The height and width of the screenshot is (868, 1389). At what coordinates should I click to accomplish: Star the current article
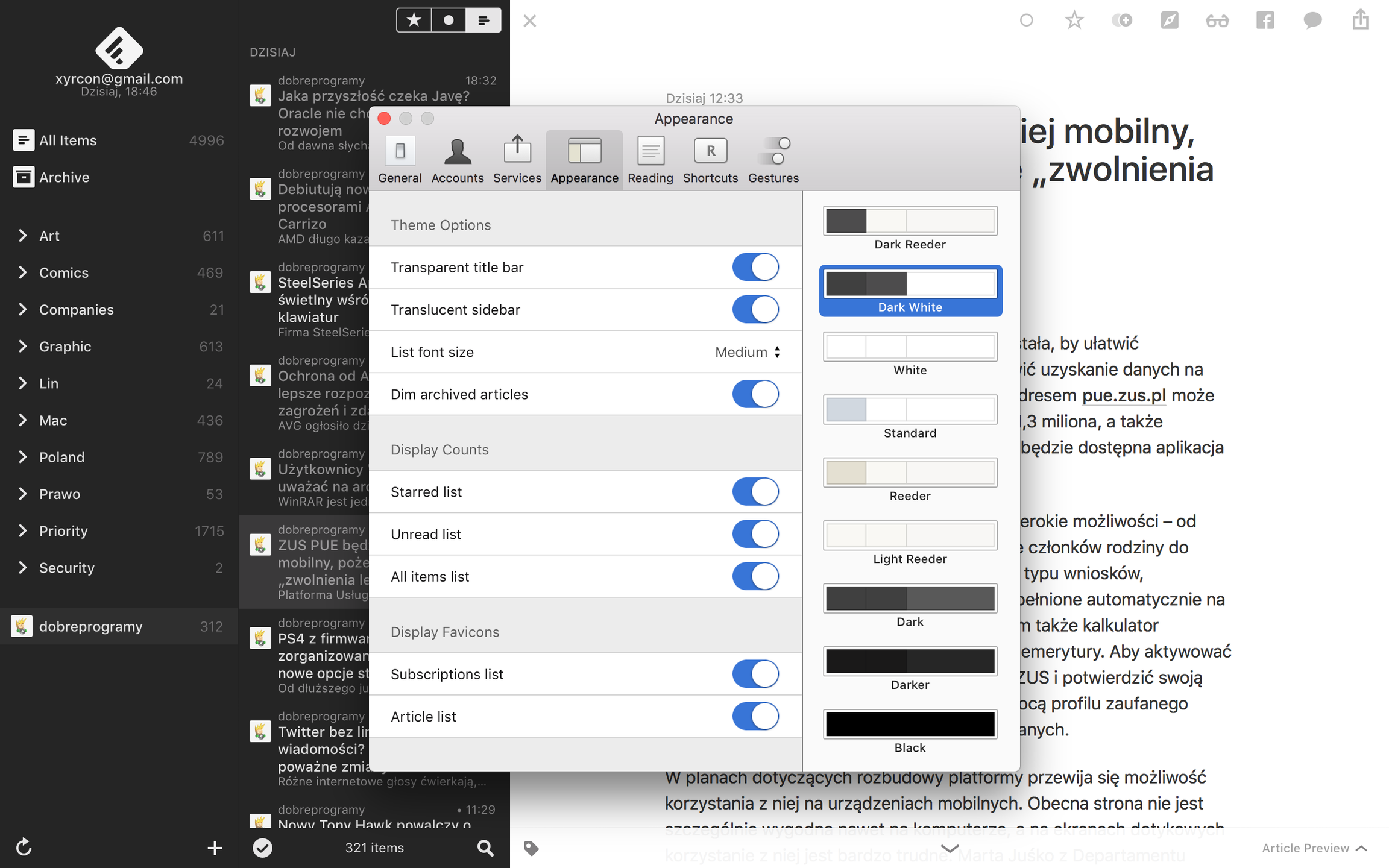pos(1074,20)
